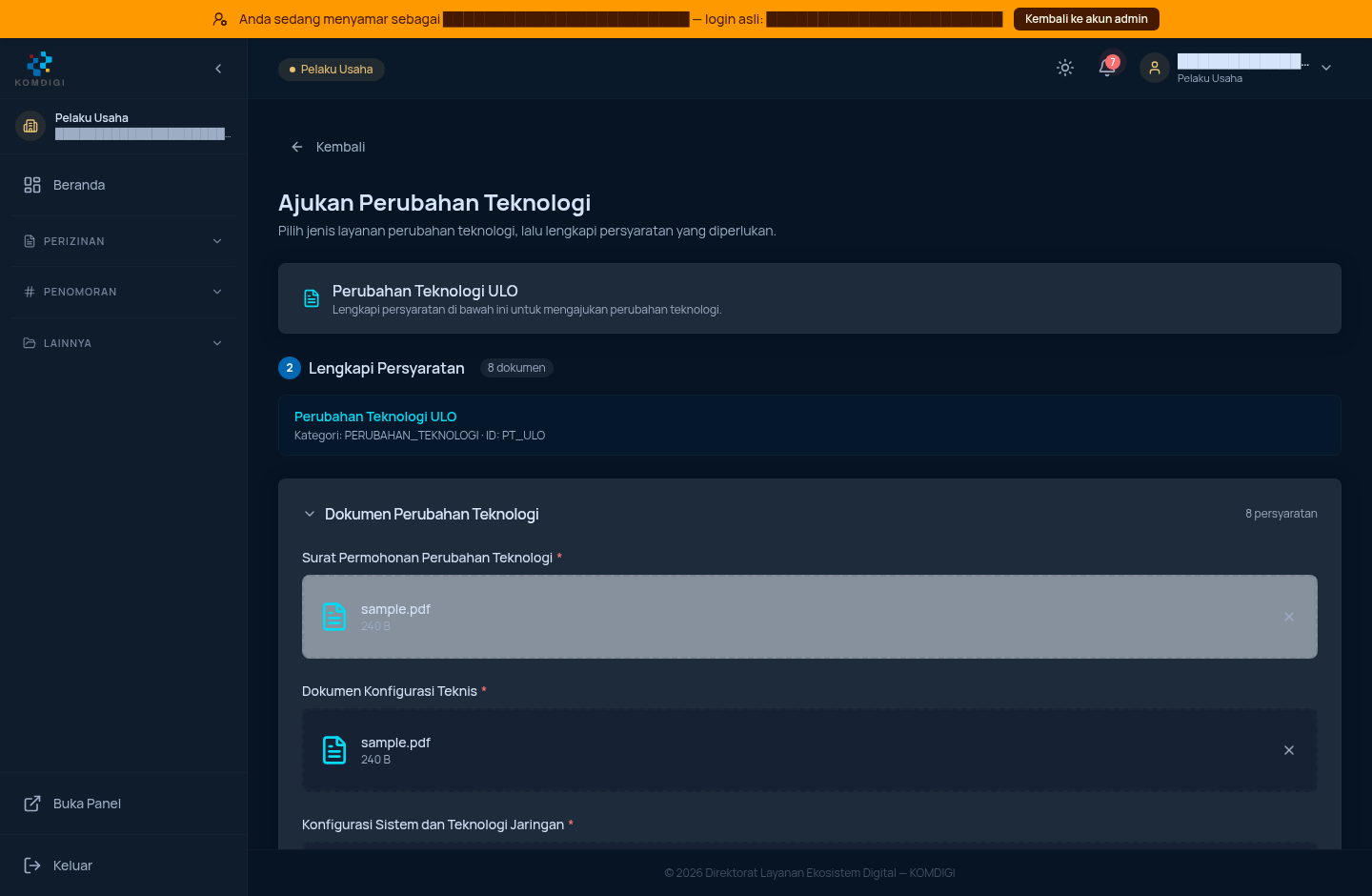
Task: Collapse the sidebar with the left chevron
Action: pos(218,69)
